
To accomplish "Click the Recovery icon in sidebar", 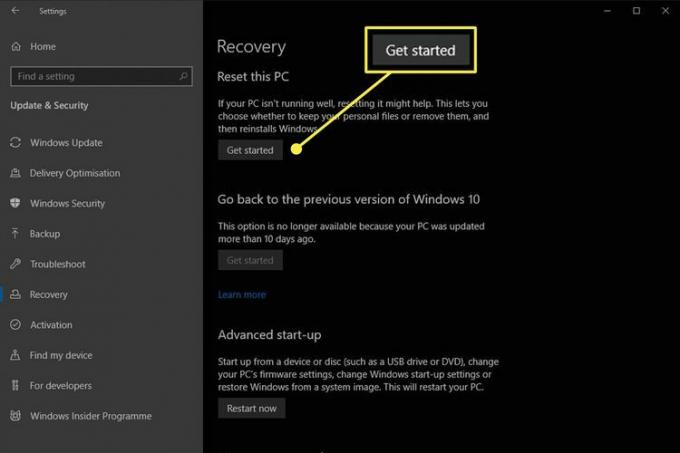I will (x=16, y=294).
